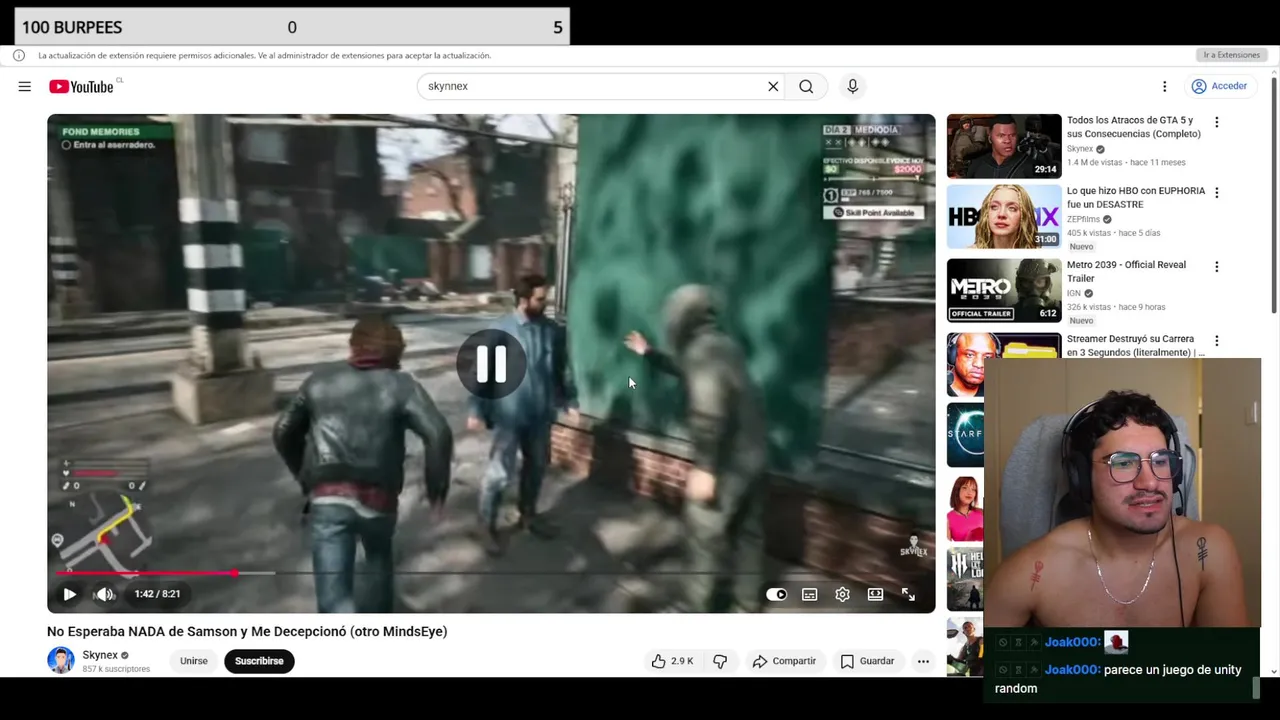The width and height of the screenshot is (1280, 720).
Task: Click the 100 BURPEES overlay label
Action: 72,27
